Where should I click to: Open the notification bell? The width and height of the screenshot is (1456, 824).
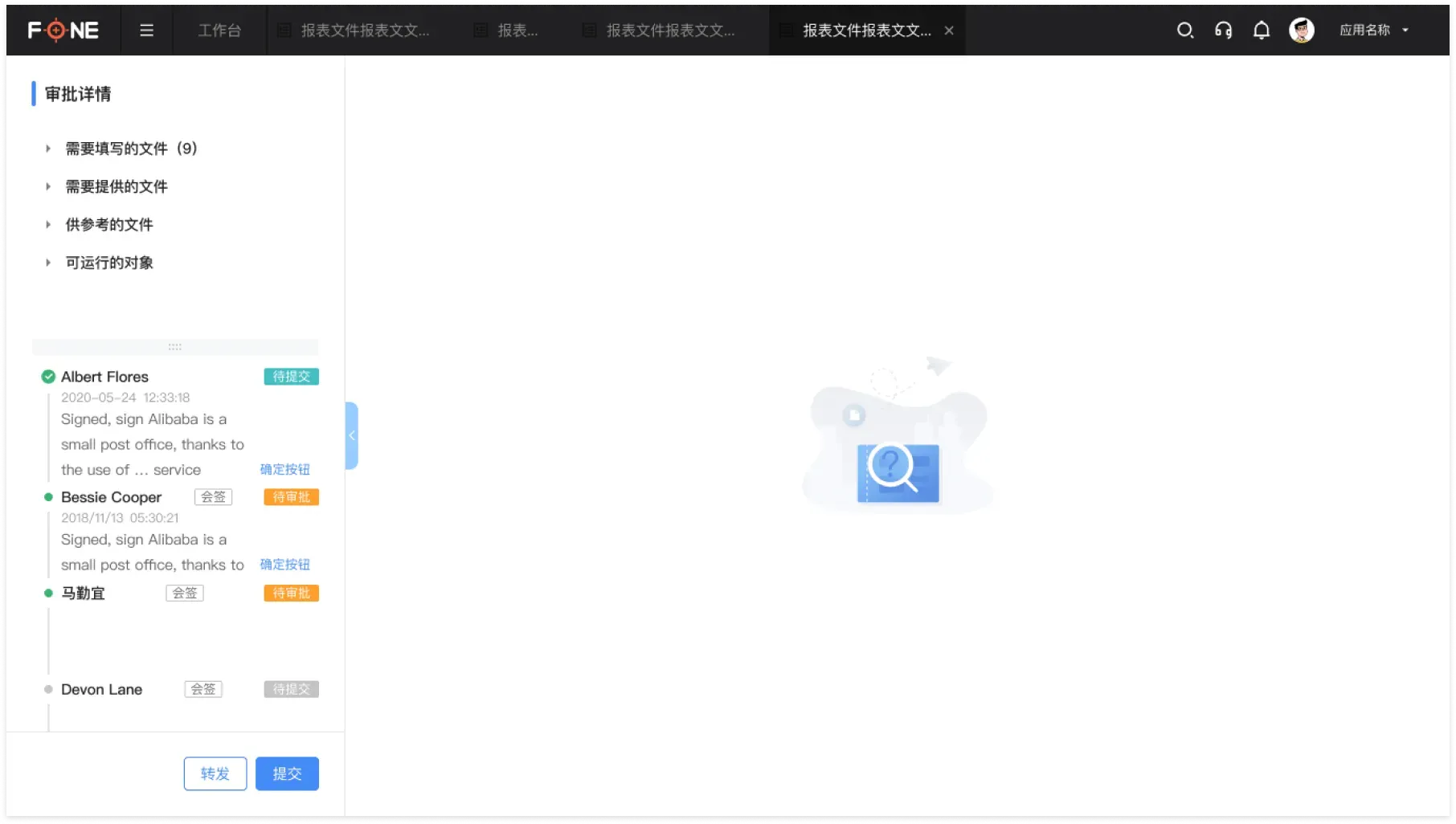pos(1262,31)
